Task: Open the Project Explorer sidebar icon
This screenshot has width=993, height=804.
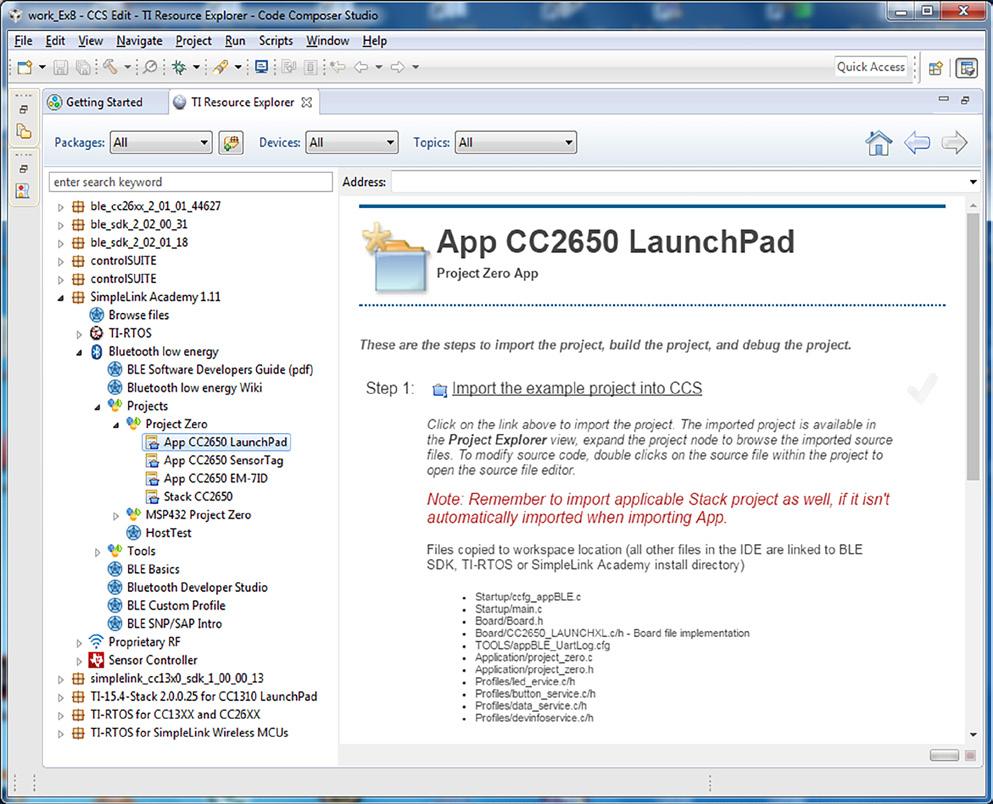Action: pyautogui.click(x=23, y=131)
